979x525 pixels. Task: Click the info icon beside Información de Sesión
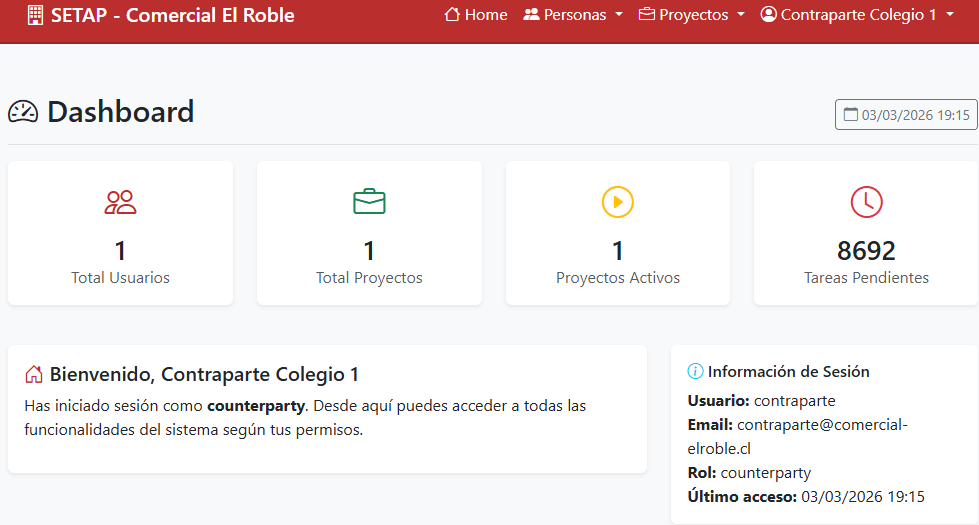(695, 372)
